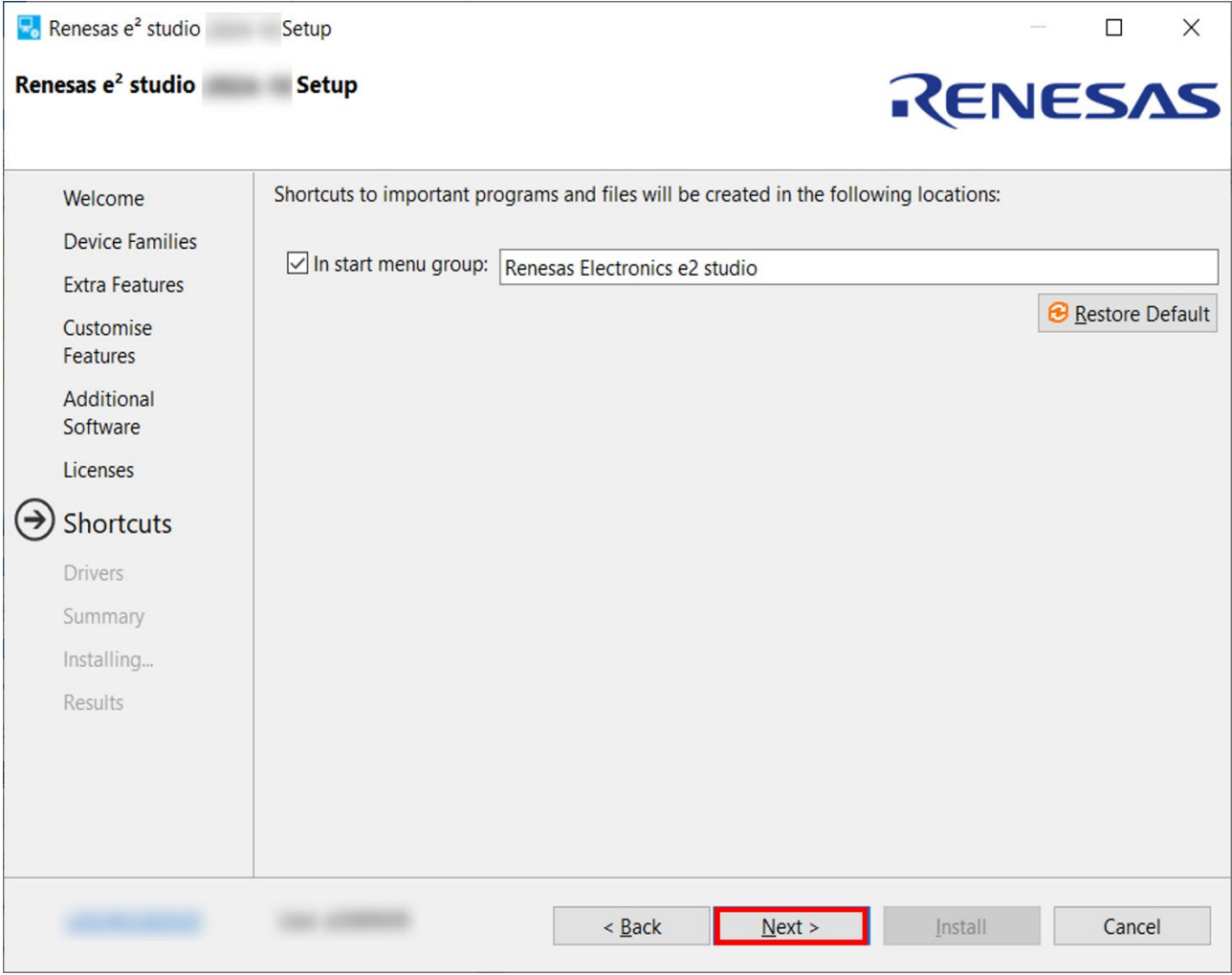Go to the Device Families step
Viewport: 1232px width, 975px height.
click(x=130, y=242)
